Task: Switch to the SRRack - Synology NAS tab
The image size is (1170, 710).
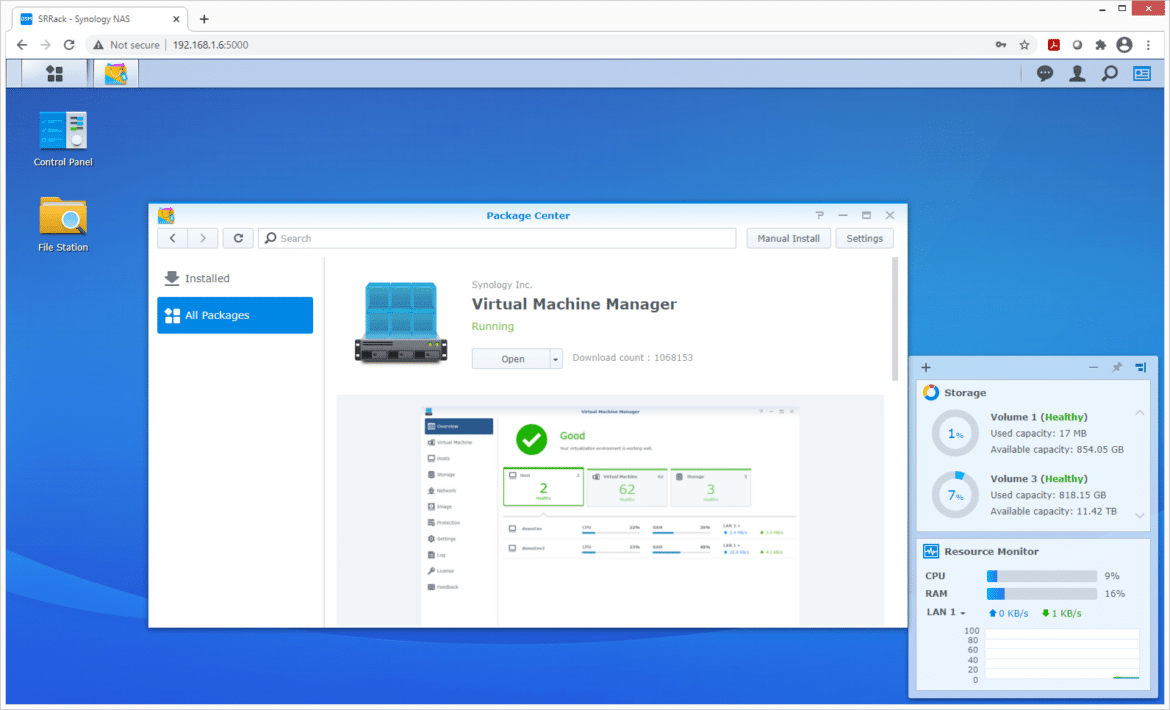Action: click(100, 19)
